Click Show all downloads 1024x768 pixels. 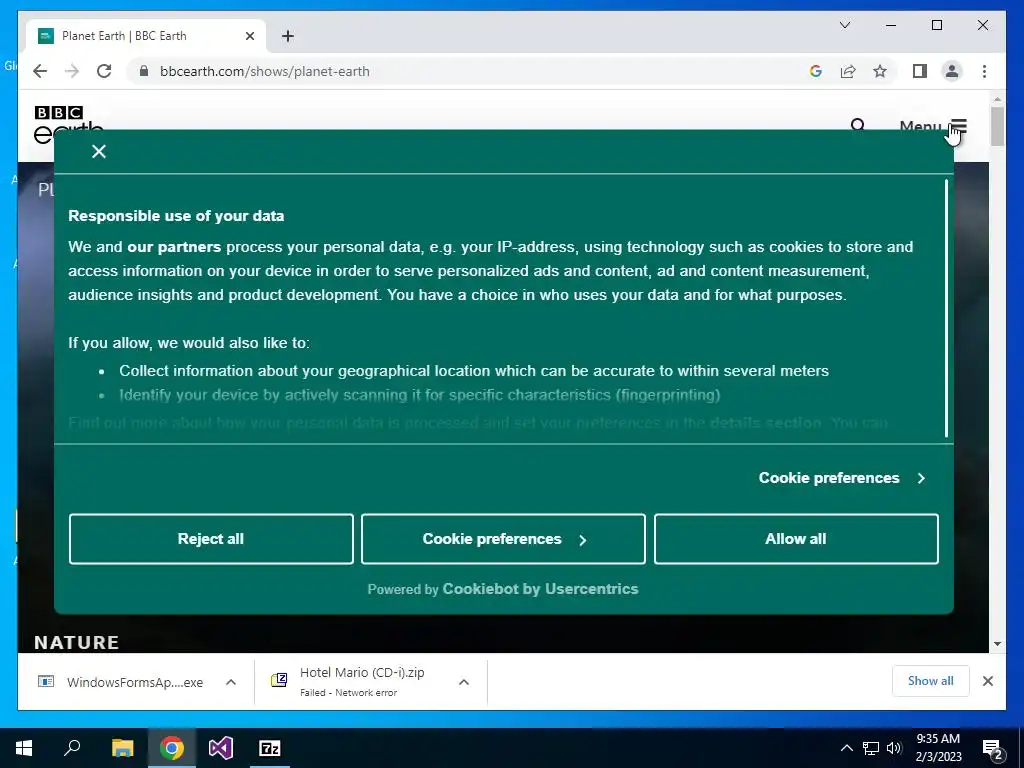tap(931, 681)
